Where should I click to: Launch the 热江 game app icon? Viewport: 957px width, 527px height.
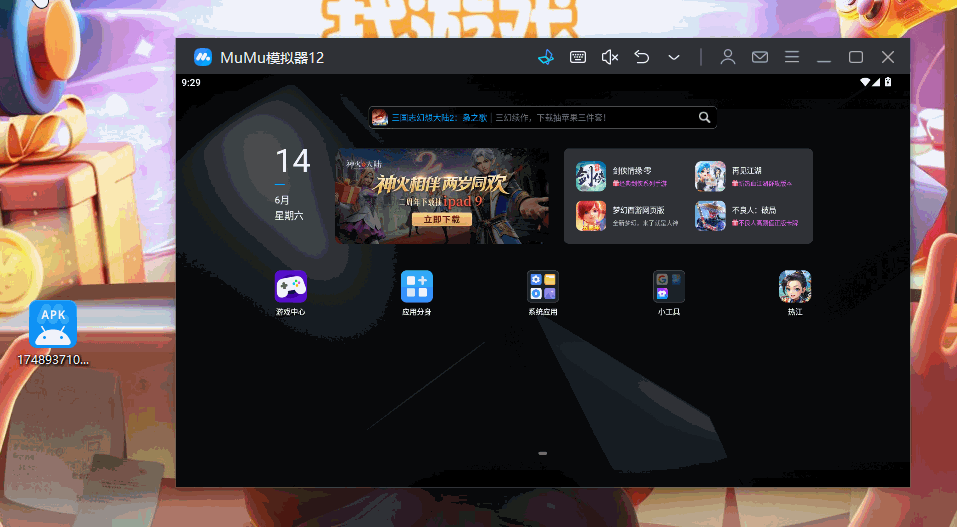click(795, 286)
